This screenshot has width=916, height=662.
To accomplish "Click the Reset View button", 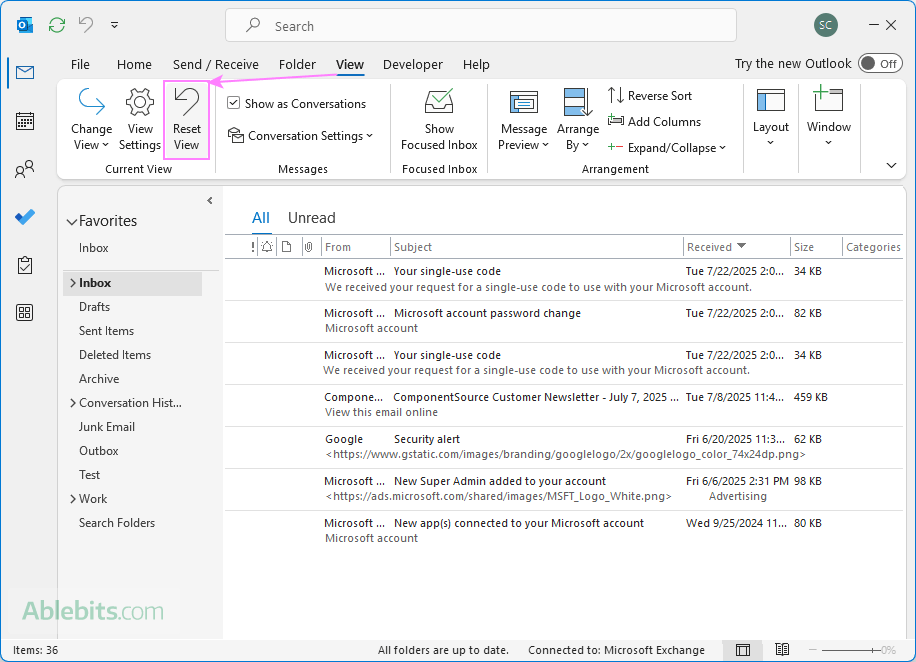I will point(186,120).
